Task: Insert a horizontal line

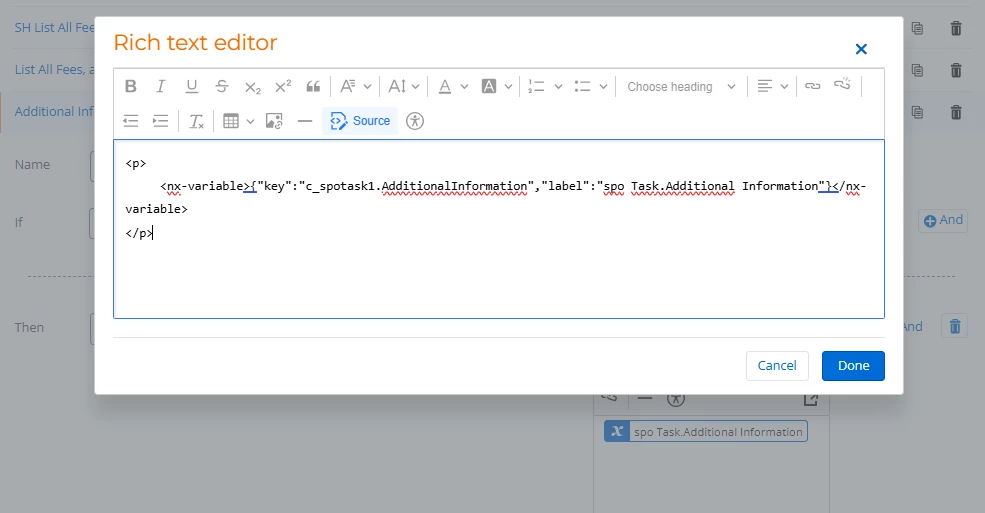Action: (305, 121)
